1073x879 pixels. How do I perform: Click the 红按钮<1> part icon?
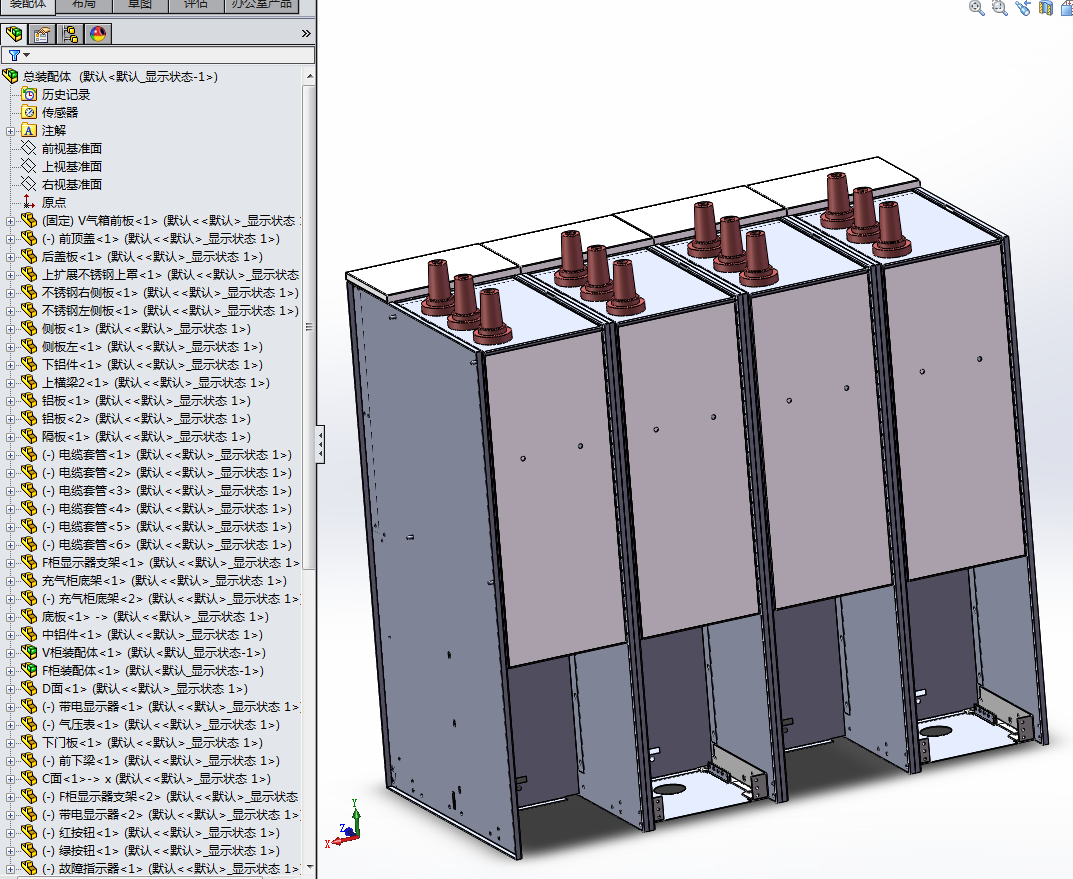(x=29, y=832)
